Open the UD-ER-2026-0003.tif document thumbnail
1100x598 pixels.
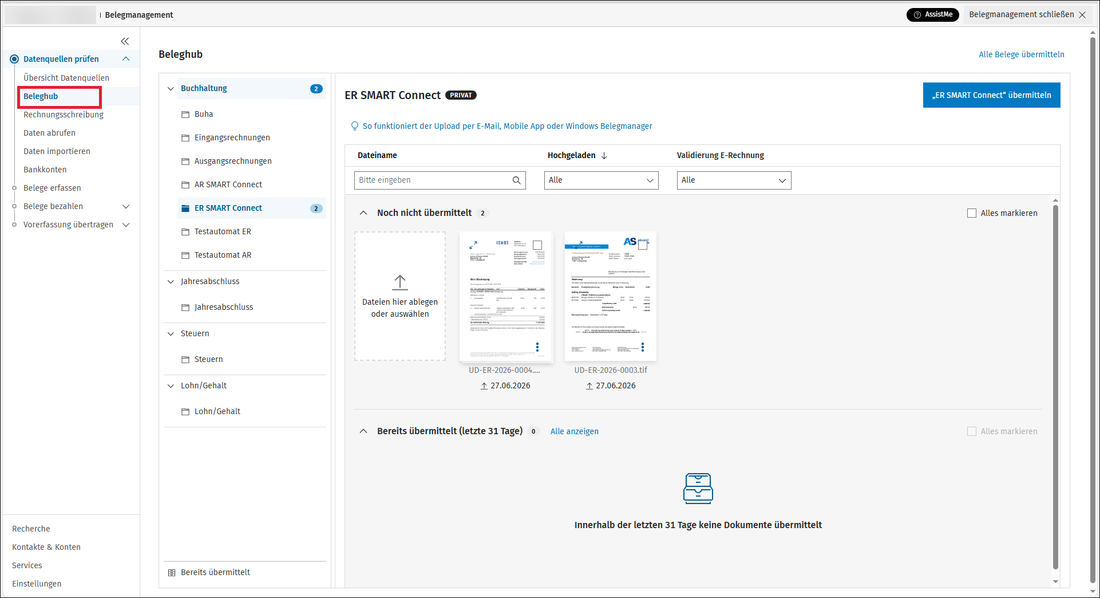tap(610, 296)
